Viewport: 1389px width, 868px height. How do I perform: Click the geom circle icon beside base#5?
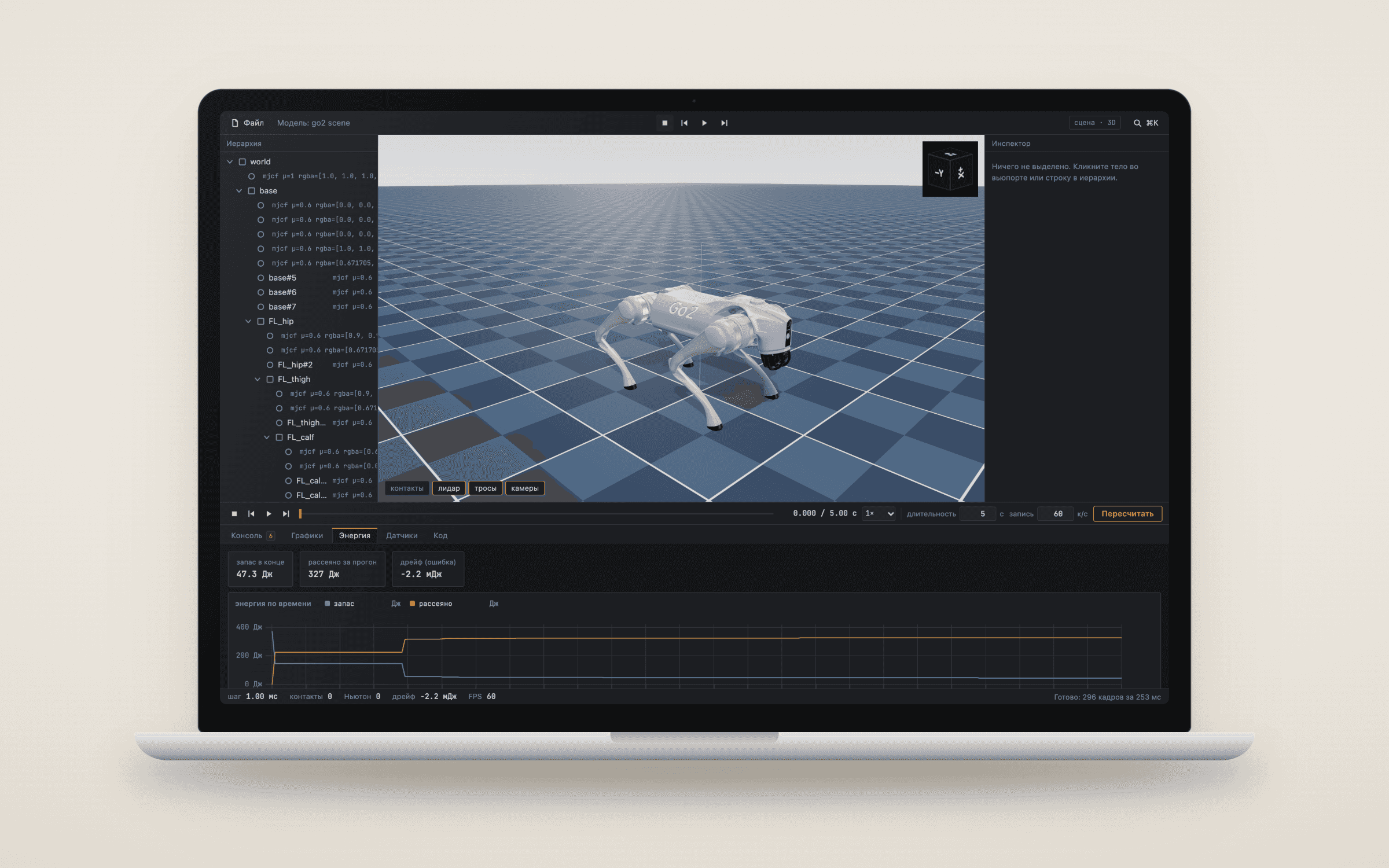261,278
